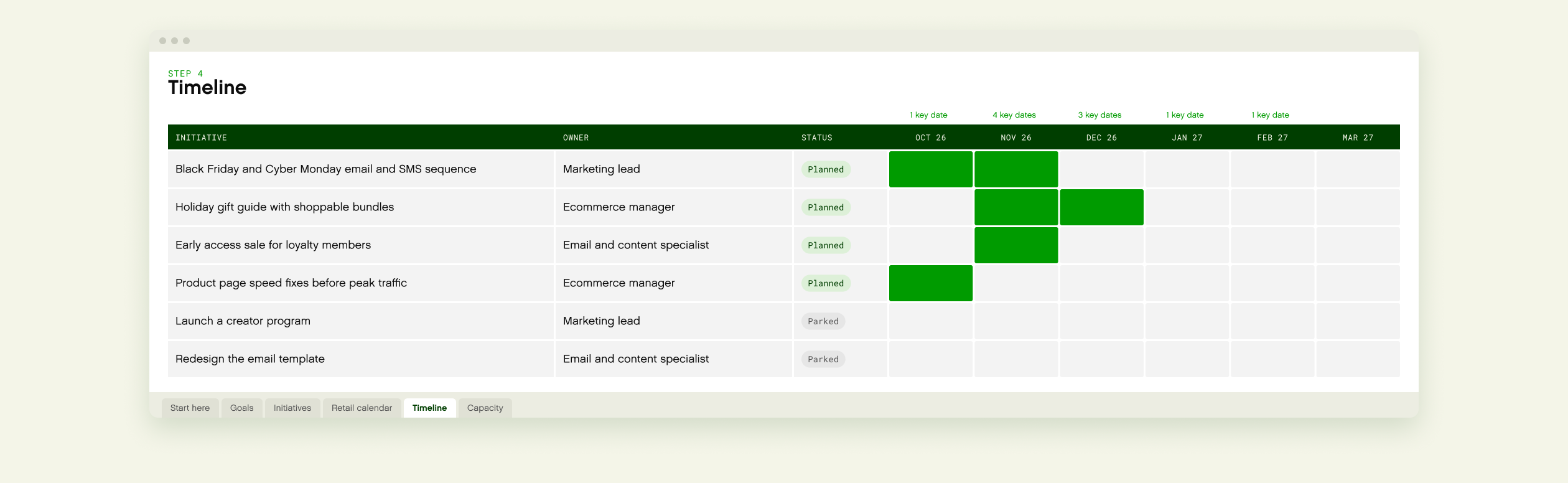Viewport: 1568px width, 483px height.
Task: Click the Planned status for Holiday gift guide
Action: pos(826,207)
